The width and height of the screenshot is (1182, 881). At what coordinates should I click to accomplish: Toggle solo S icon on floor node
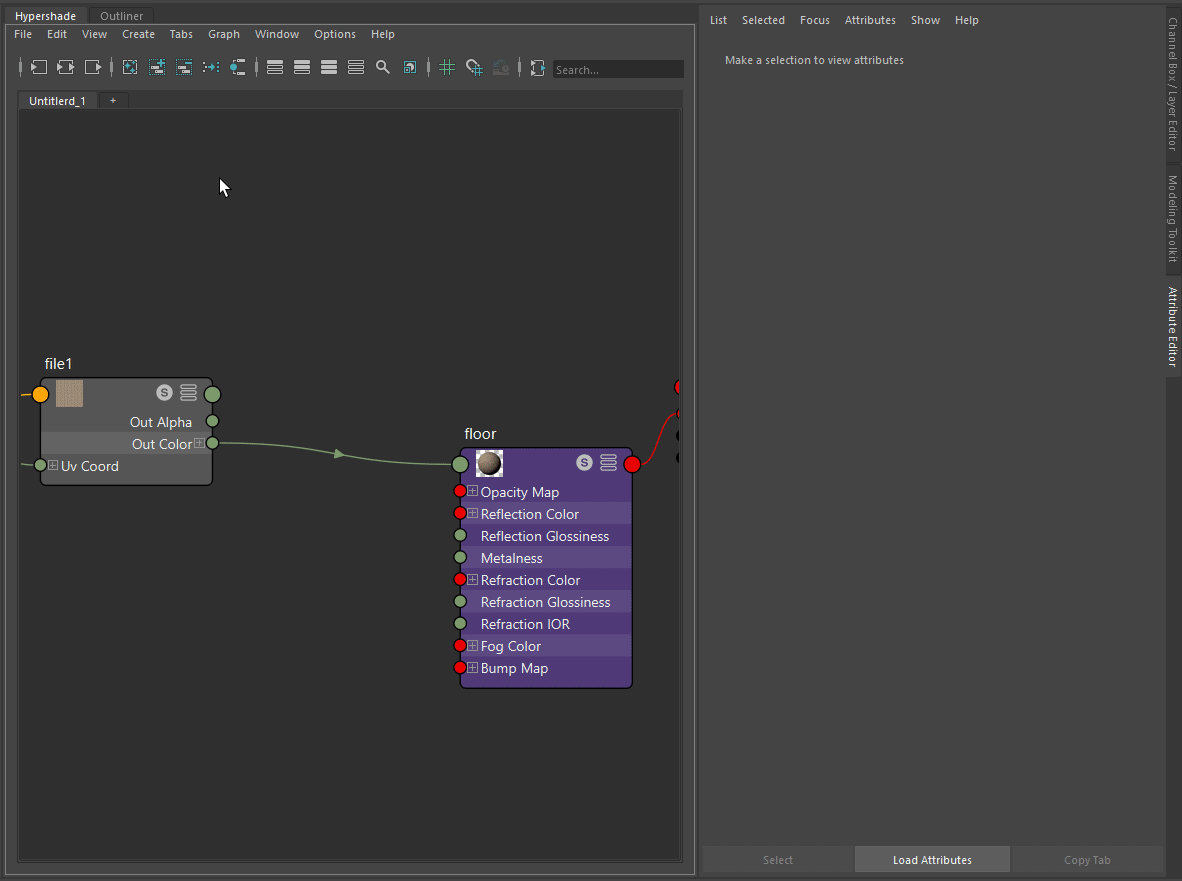[584, 463]
